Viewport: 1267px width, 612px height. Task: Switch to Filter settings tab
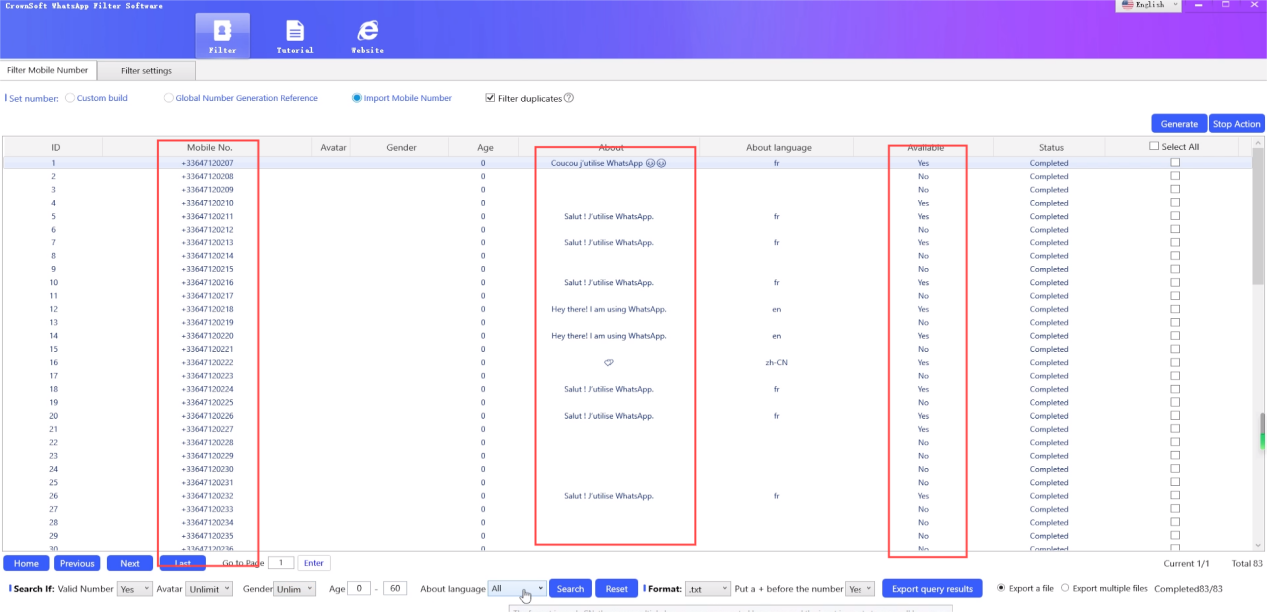[146, 71]
